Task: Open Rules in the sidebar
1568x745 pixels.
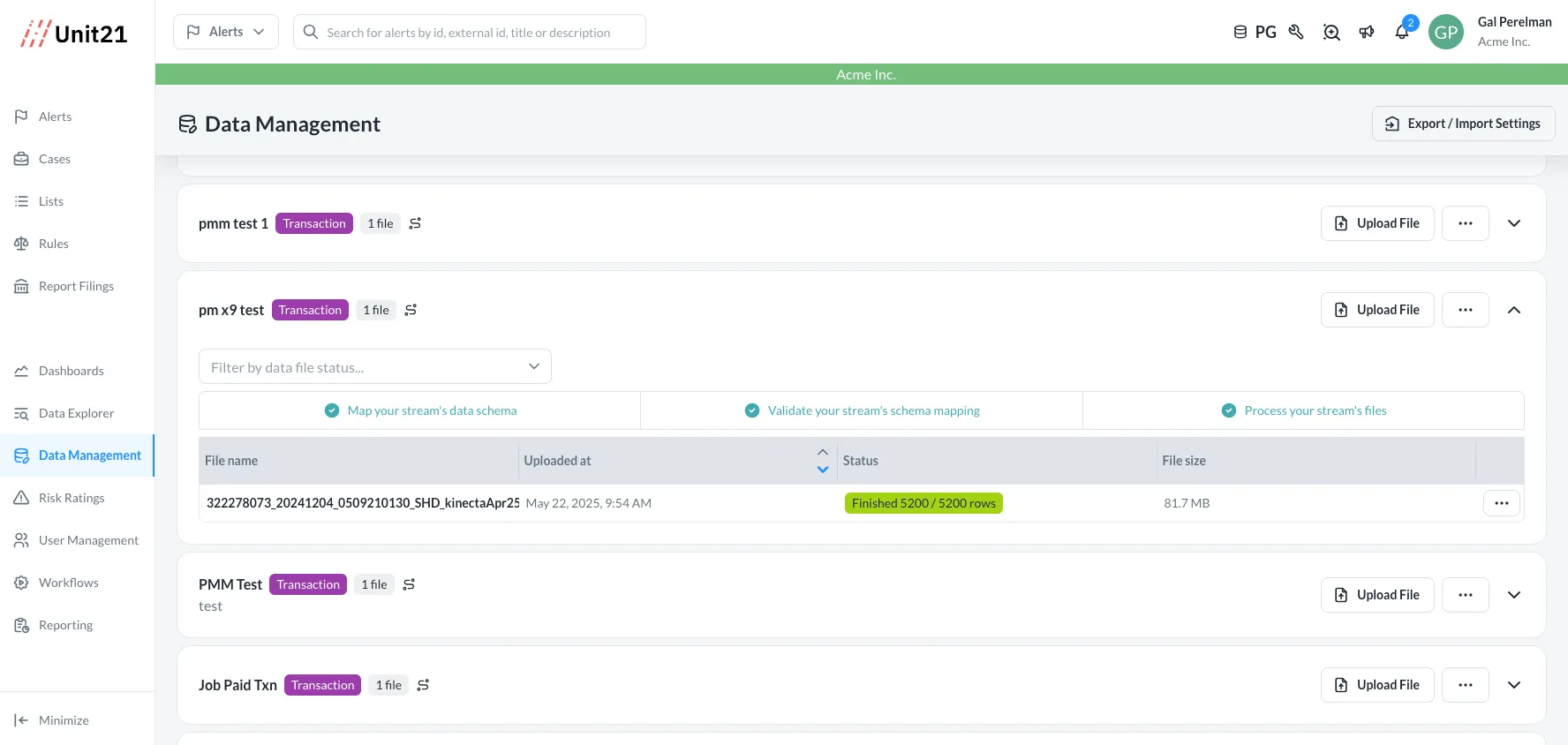Action: click(77, 244)
